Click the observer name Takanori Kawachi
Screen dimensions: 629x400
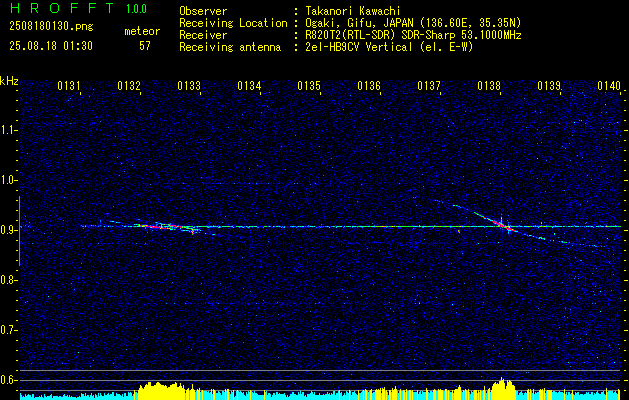pyautogui.click(x=353, y=11)
